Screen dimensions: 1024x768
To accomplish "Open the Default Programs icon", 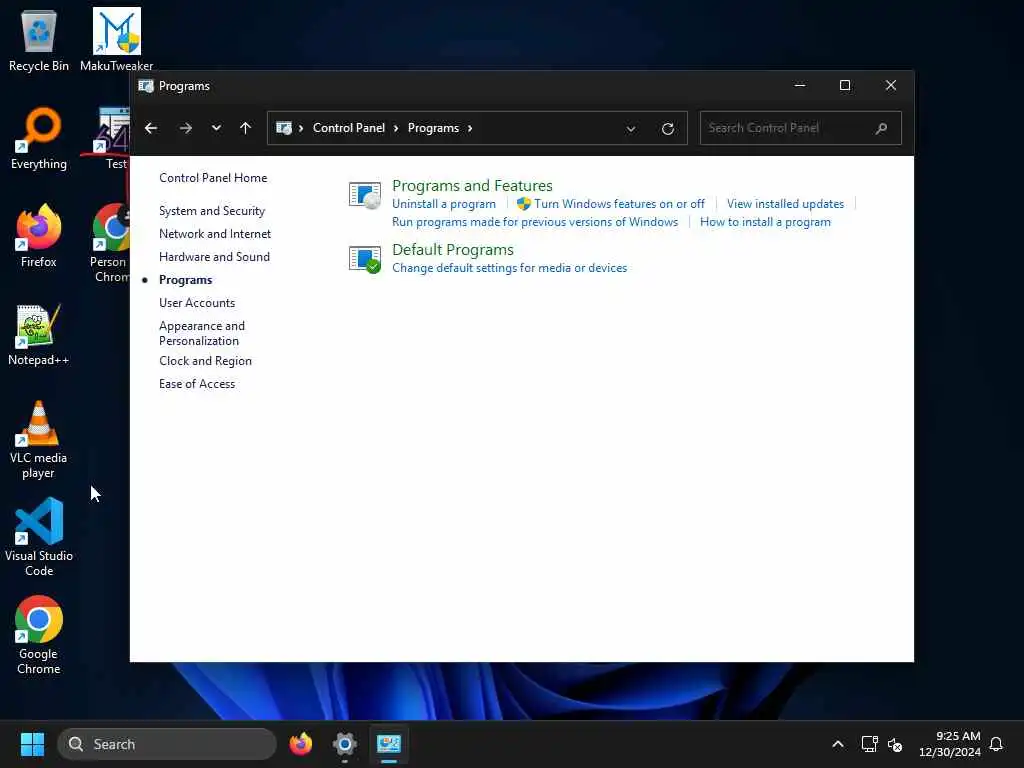I will [x=364, y=259].
